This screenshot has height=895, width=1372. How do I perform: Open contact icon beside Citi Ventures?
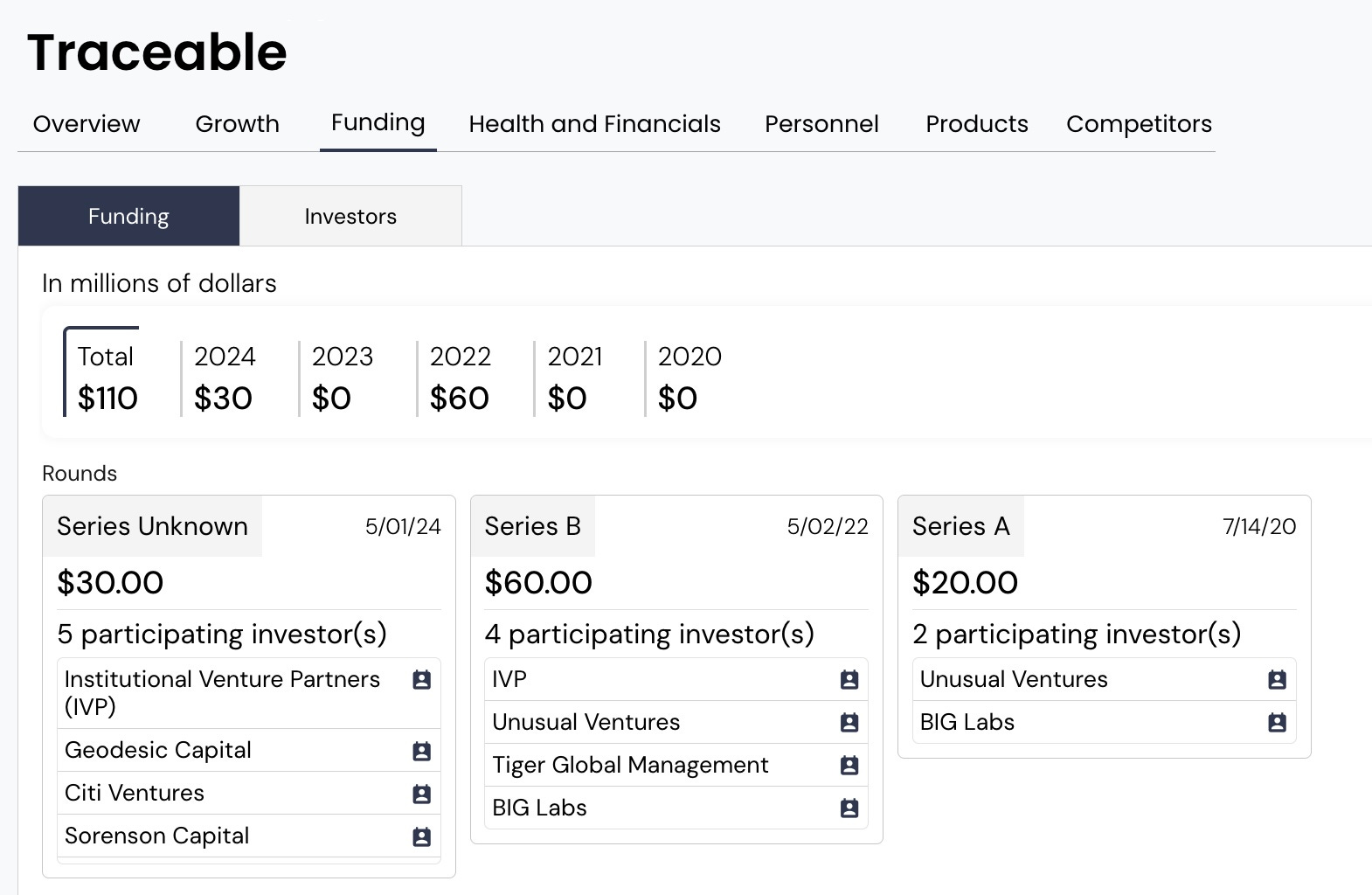pyautogui.click(x=421, y=794)
